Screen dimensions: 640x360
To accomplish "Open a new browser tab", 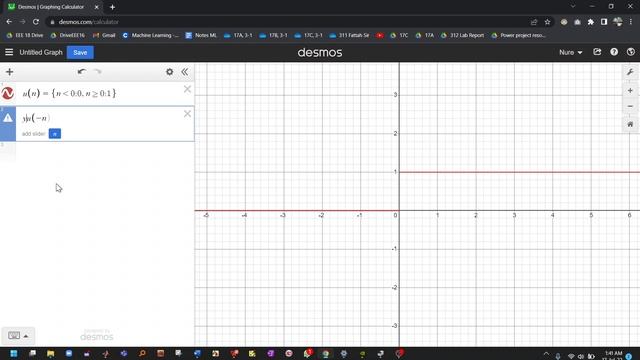I will pos(112,7).
